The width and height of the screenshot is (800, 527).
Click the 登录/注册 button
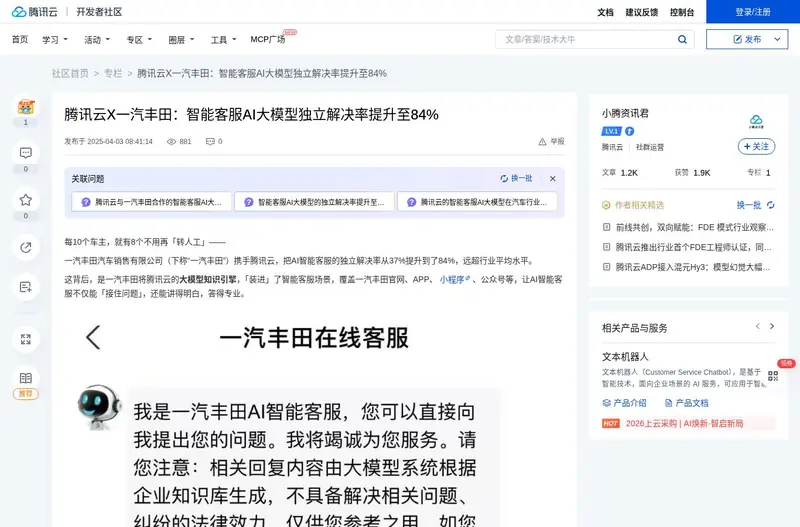pyautogui.click(x=753, y=11)
